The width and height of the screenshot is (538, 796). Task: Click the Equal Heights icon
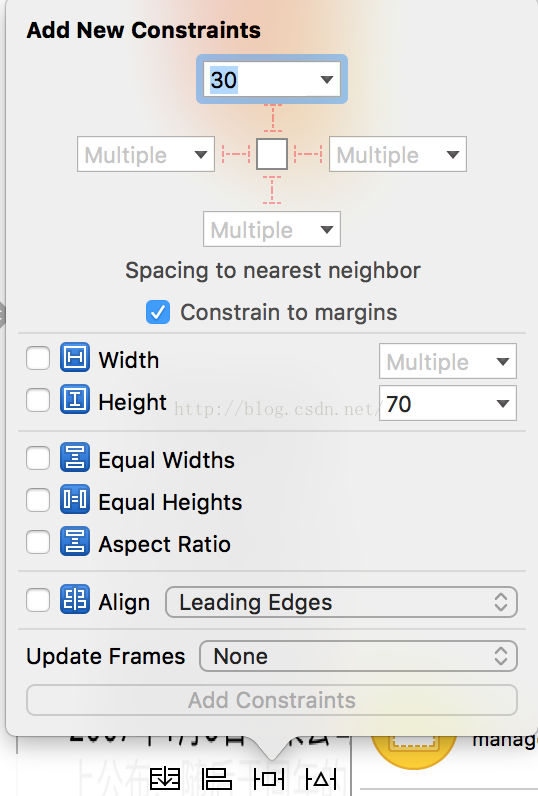click(75, 500)
